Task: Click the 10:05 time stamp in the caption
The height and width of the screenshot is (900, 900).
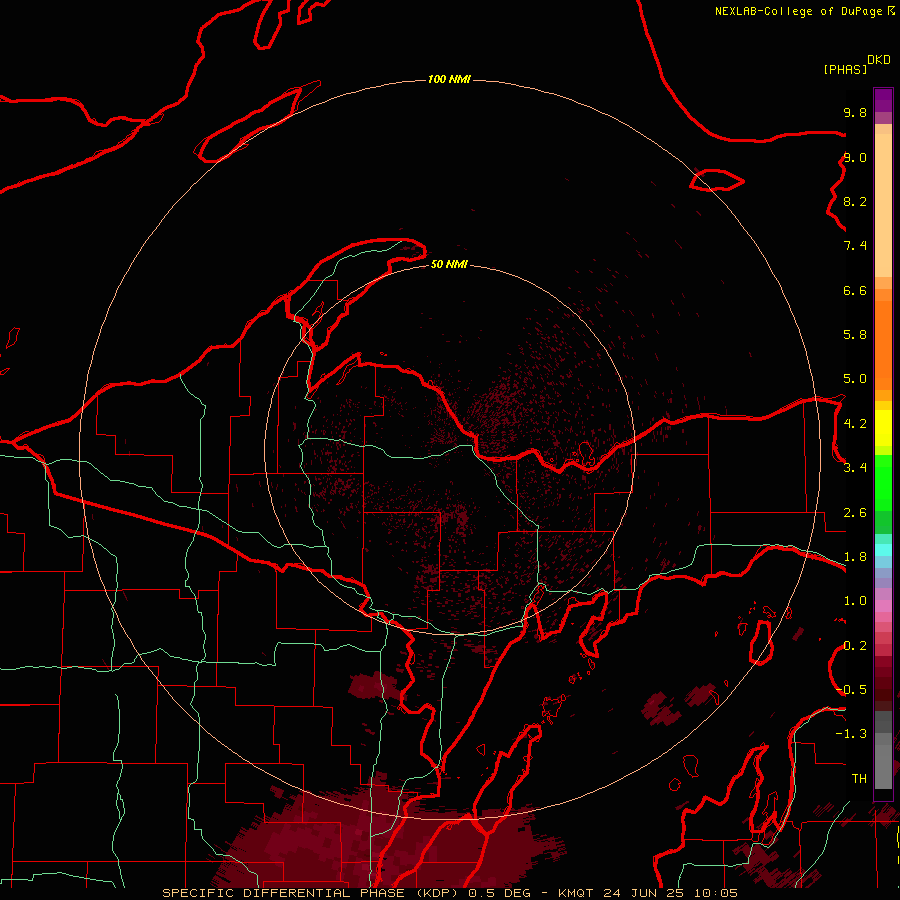Action: click(x=716, y=893)
